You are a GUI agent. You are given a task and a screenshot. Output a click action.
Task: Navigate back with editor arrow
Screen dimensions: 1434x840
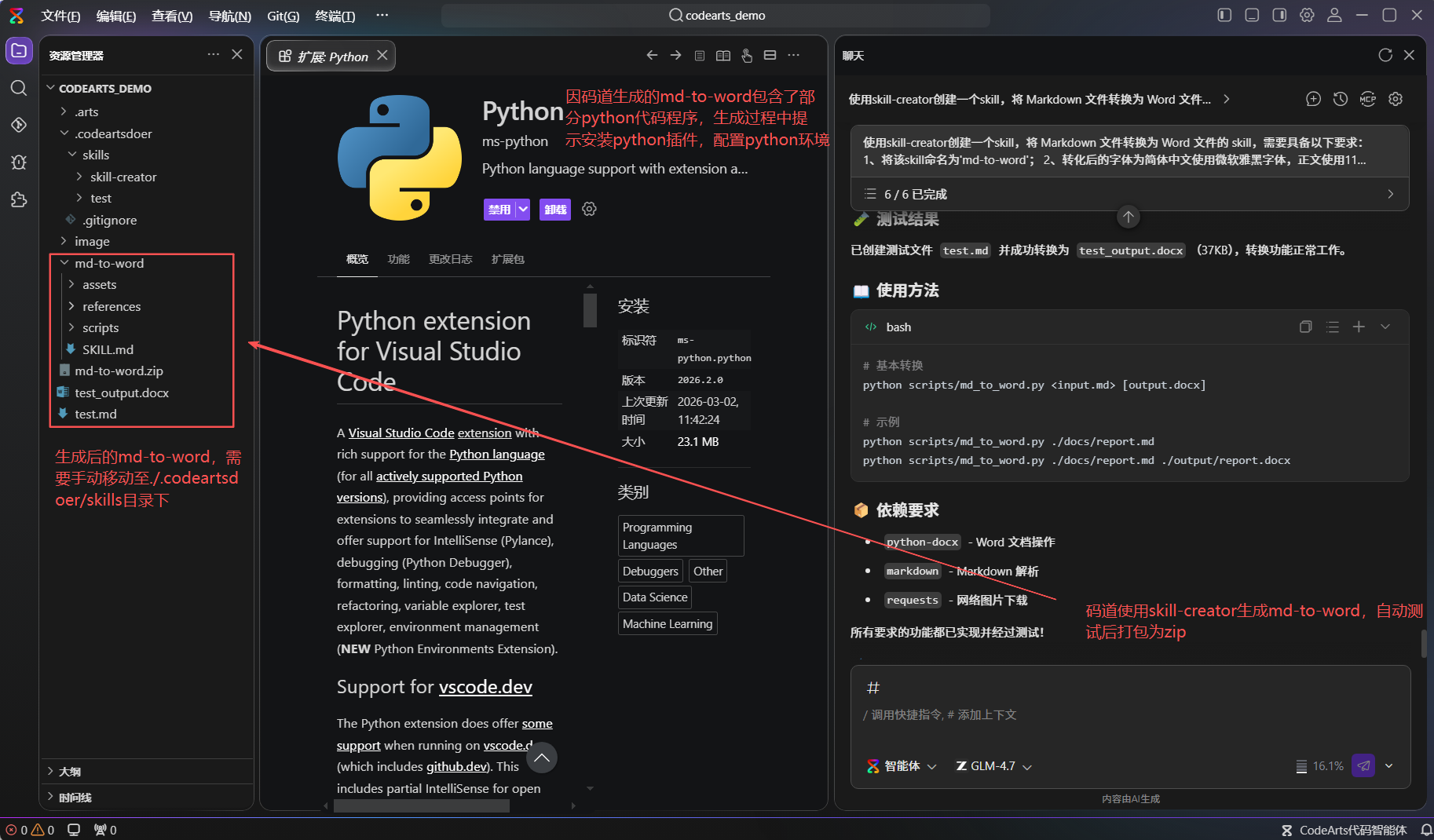(x=652, y=55)
